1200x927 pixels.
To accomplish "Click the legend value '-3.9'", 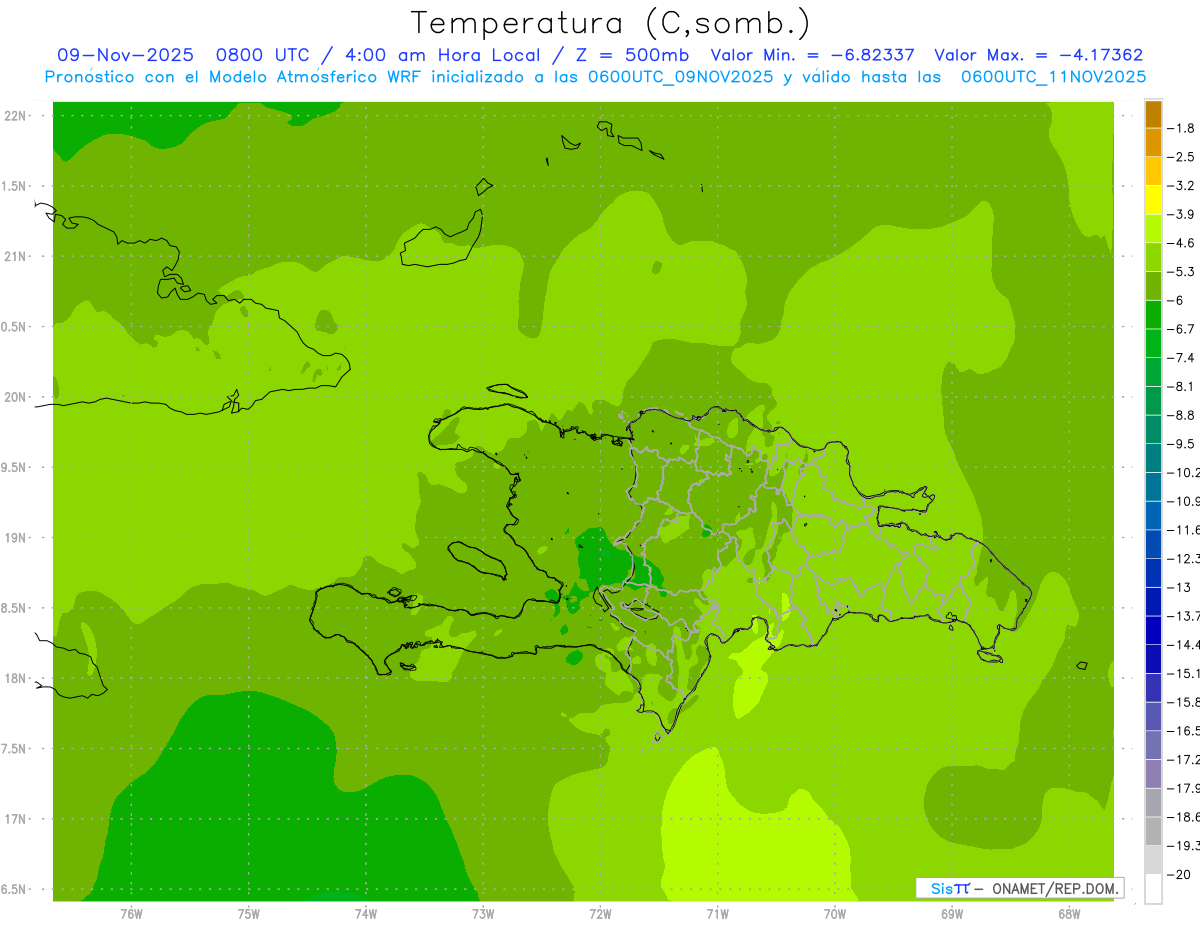I will (1180, 214).
